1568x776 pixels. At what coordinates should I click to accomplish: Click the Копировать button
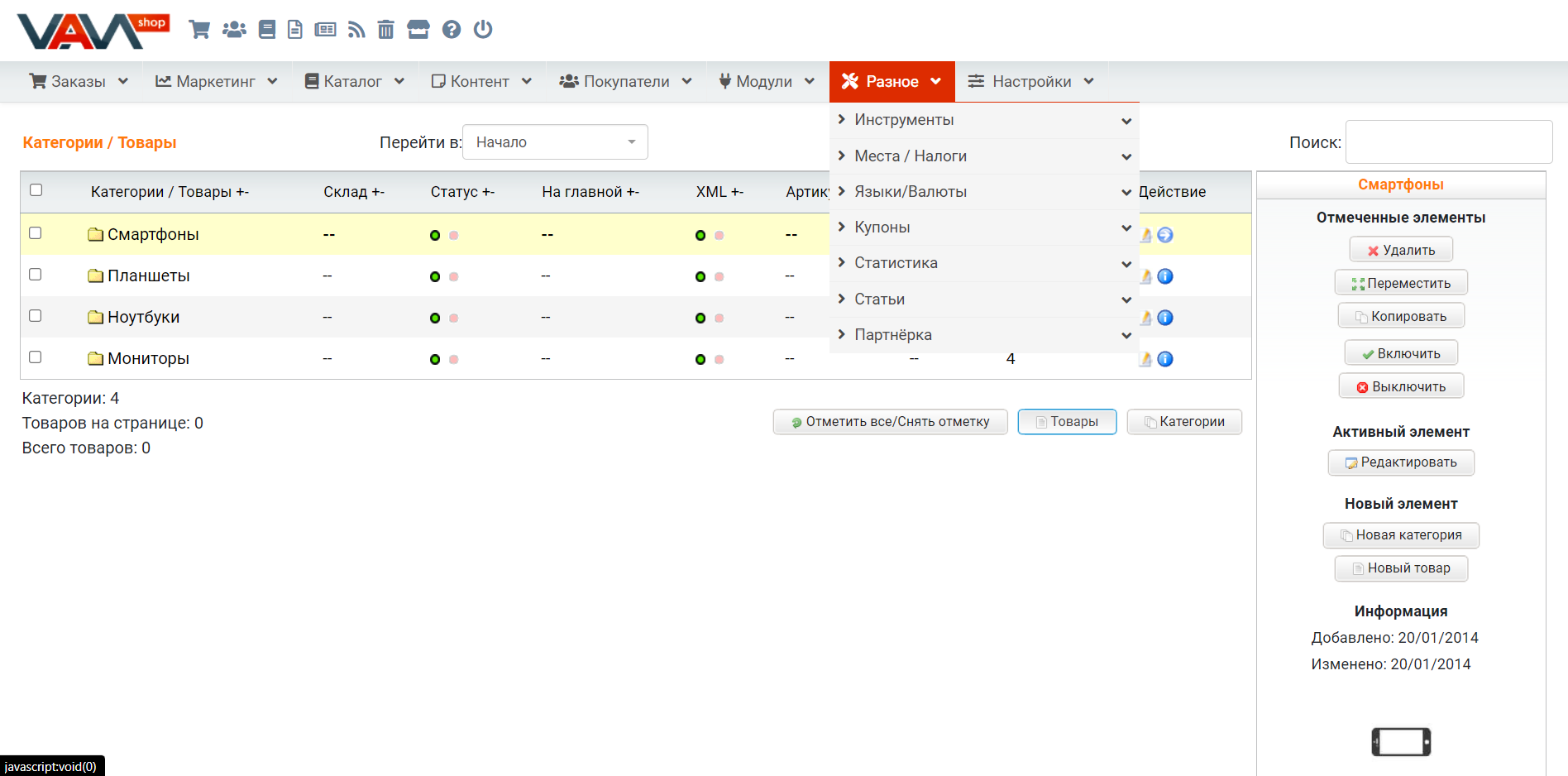click(1401, 316)
